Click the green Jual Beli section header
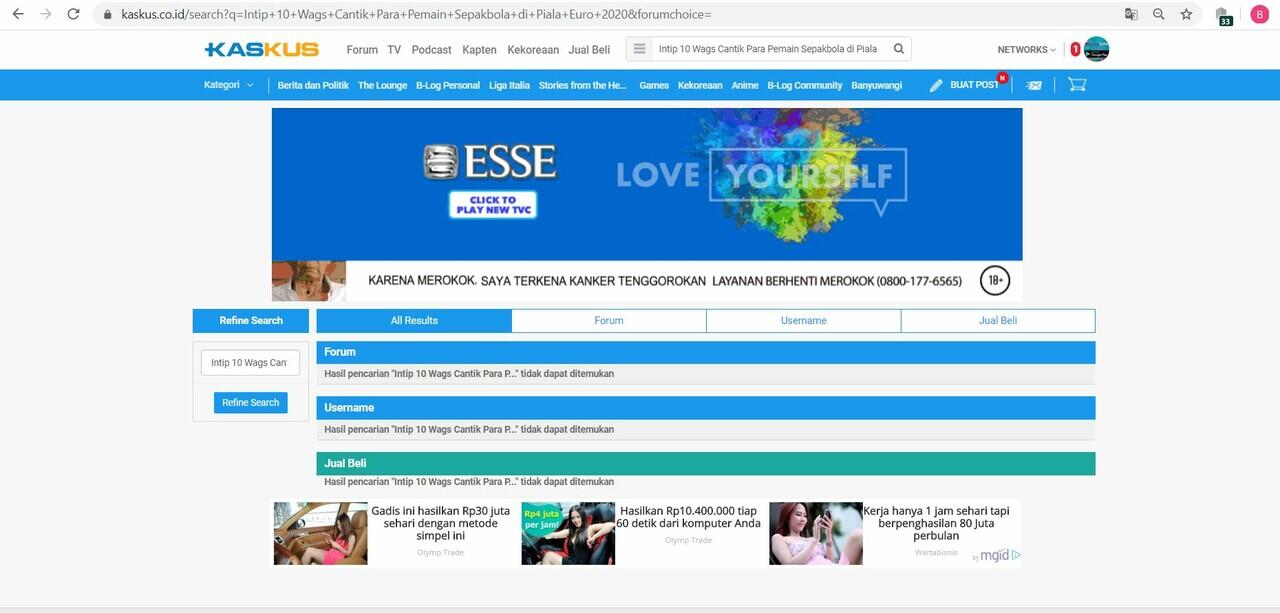The image size is (1280, 613). tap(706, 464)
